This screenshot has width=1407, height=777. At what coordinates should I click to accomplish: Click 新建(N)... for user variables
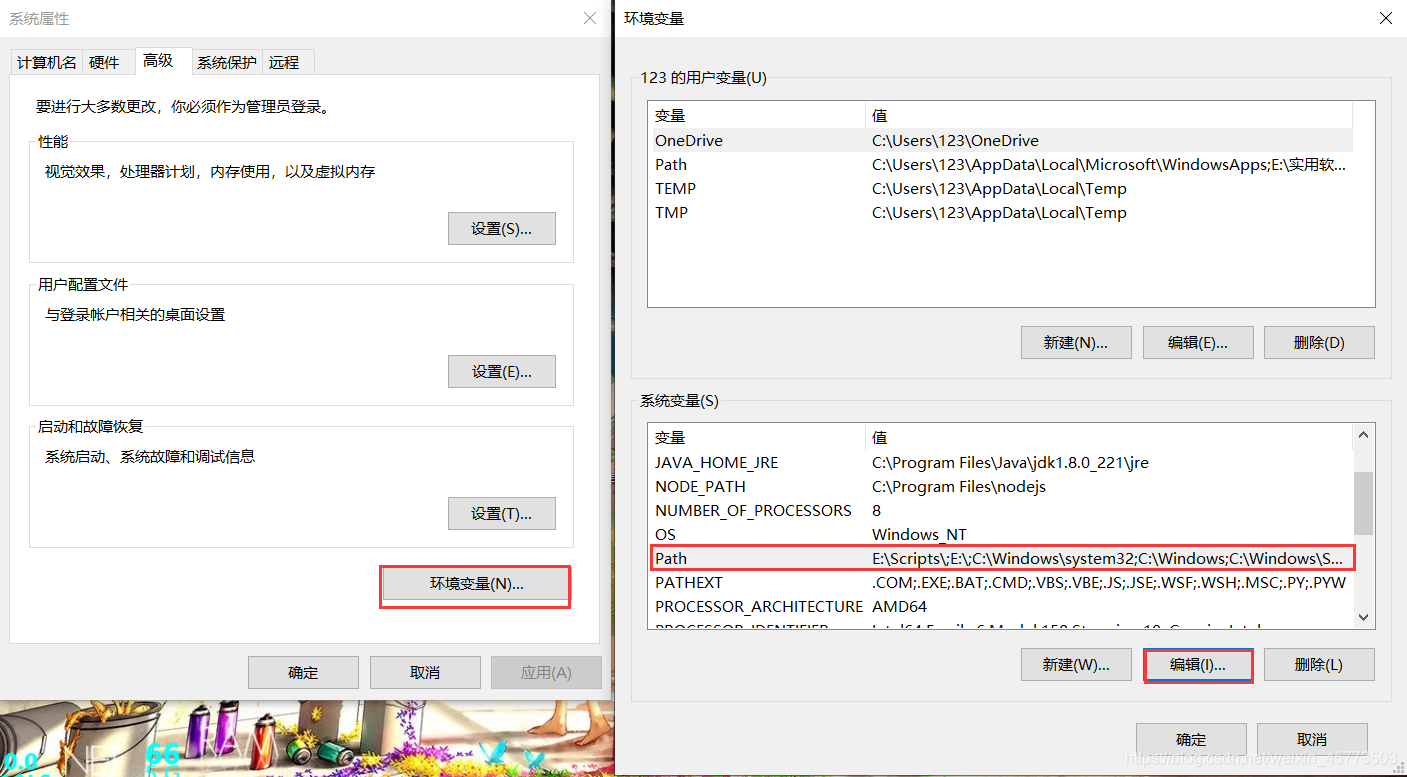point(1076,342)
